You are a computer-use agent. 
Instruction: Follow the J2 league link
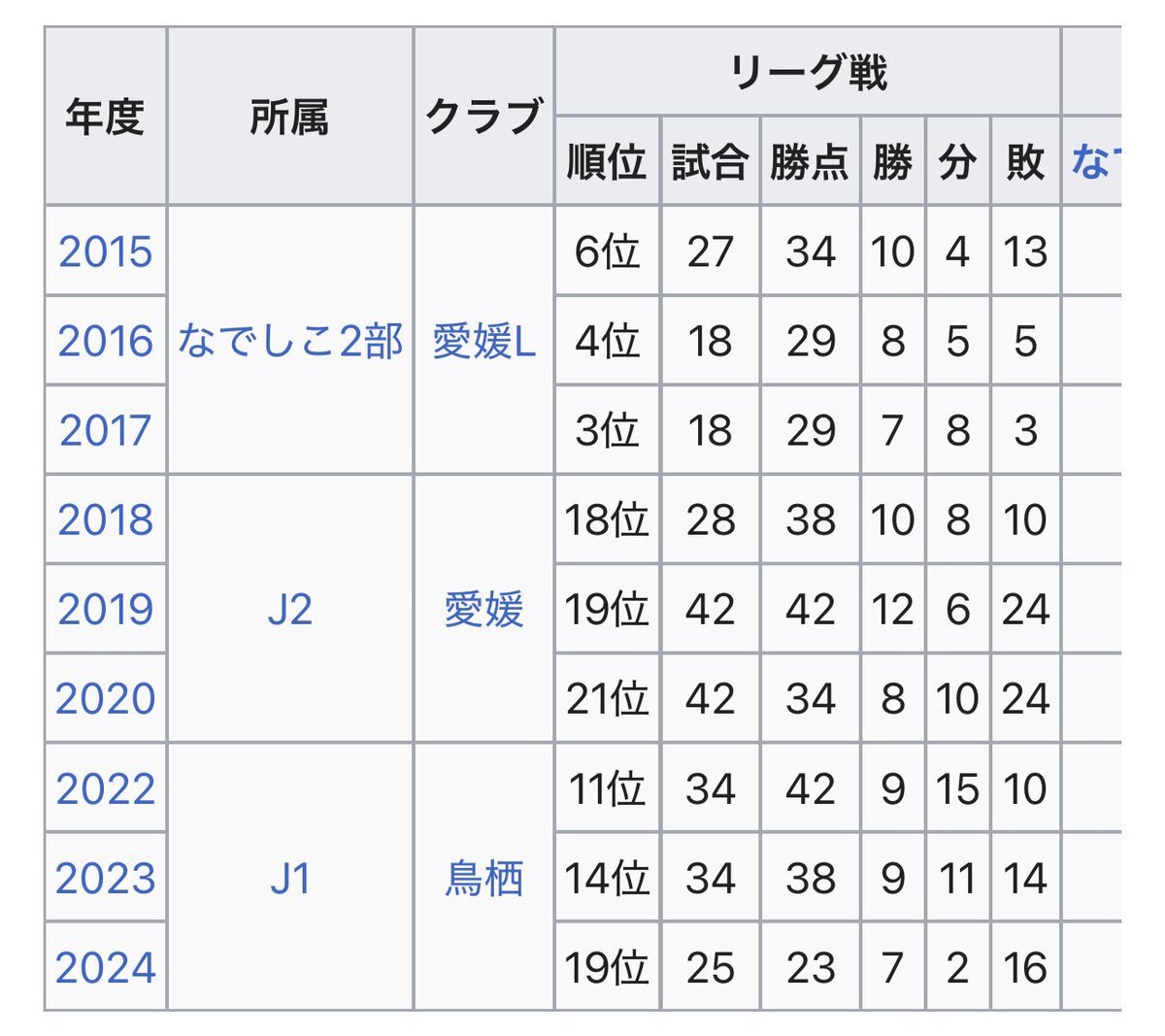click(290, 609)
